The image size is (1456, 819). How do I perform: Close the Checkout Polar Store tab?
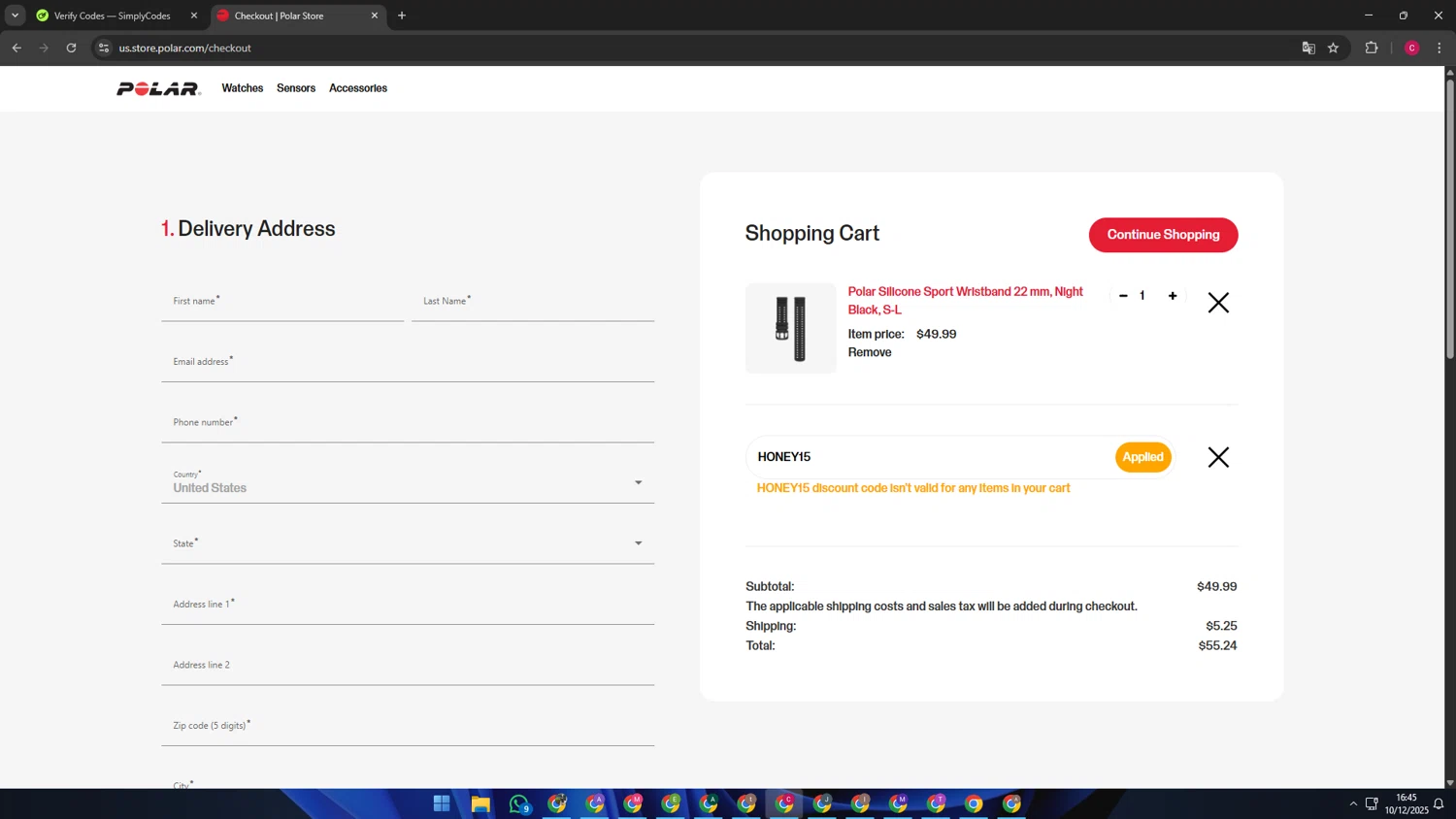[375, 16]
